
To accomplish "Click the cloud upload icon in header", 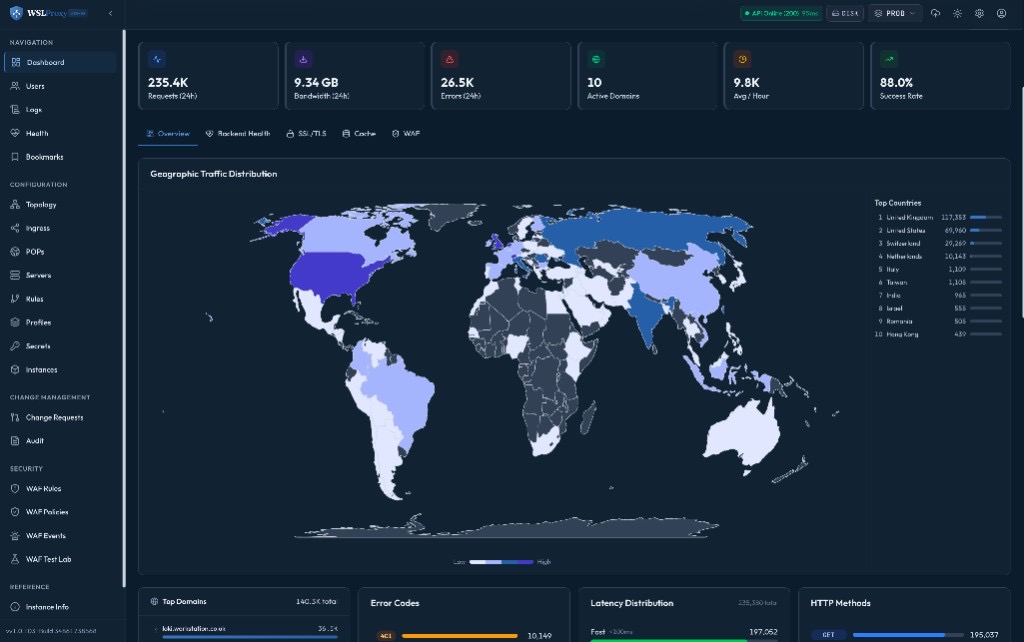I will 935,13.
